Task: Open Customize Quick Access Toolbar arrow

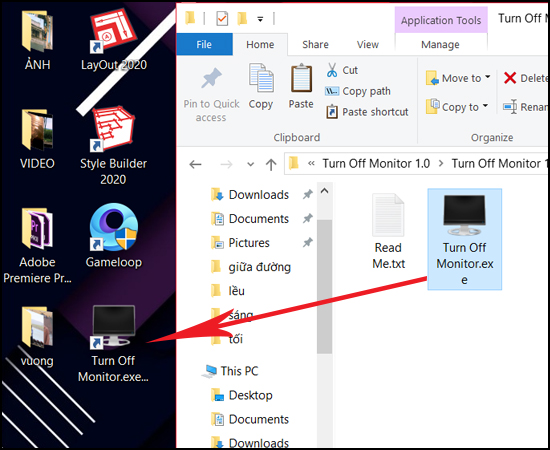Action: pos(260,19)
